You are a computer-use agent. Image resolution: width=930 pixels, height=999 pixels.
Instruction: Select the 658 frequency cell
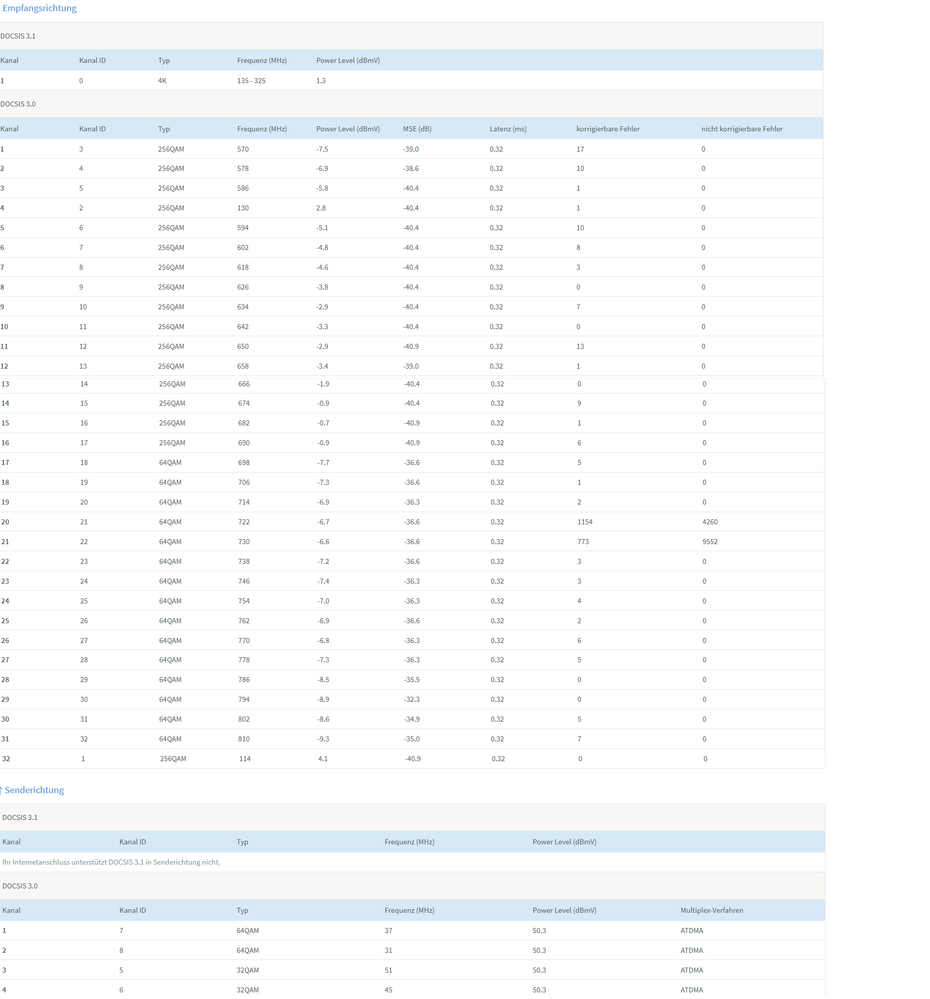click(243, 366)
